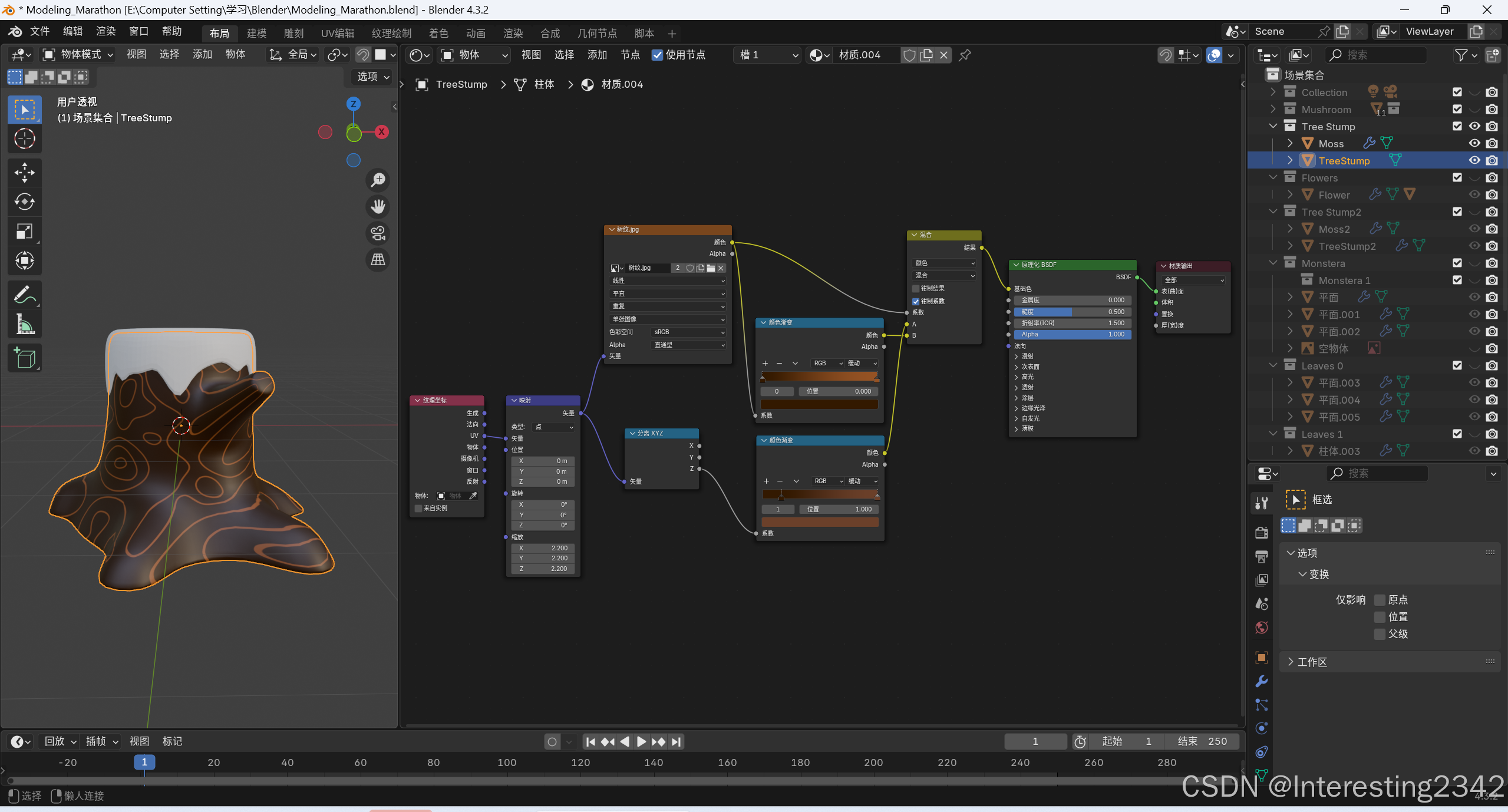
Task: Switch to the 建模 workspace tab
Action: [256, 34]
